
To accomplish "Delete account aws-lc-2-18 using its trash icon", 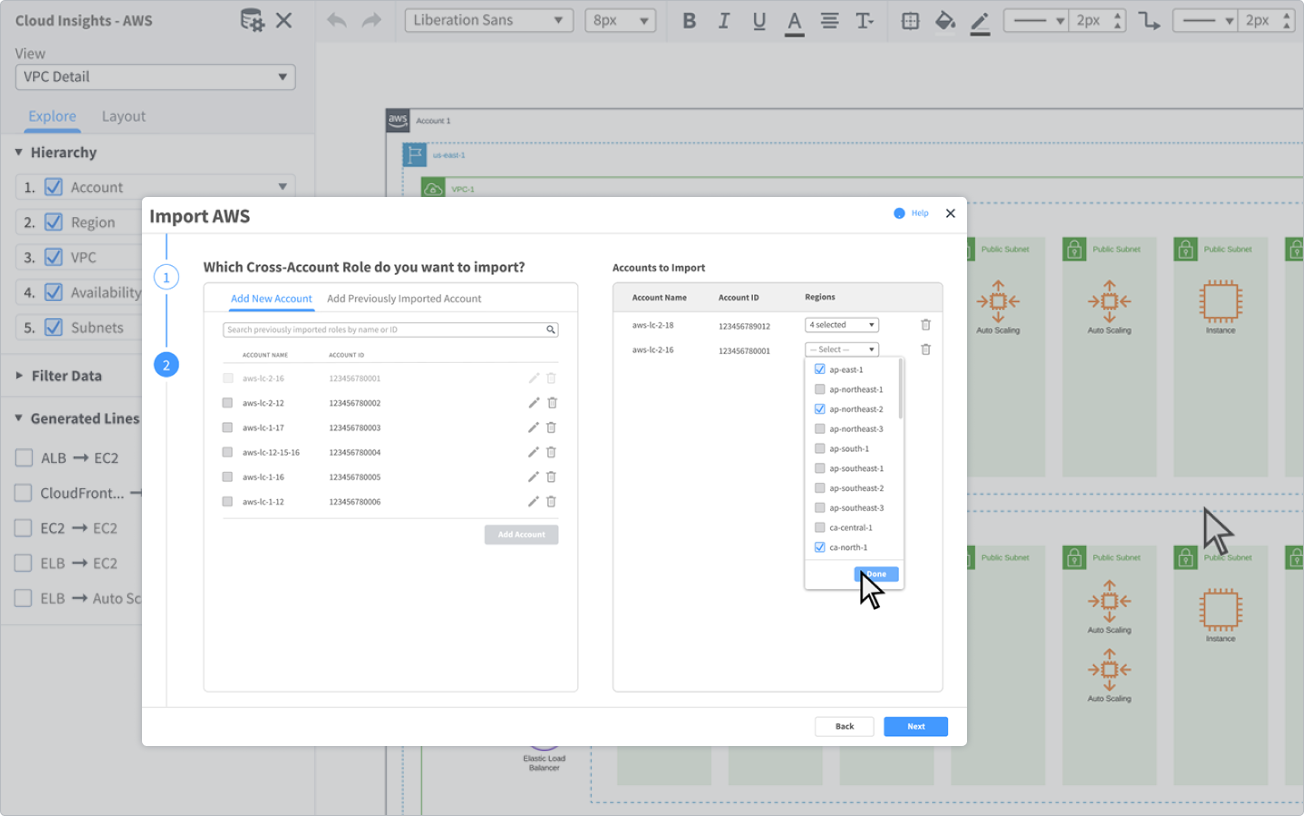I will tap(925, 324).
